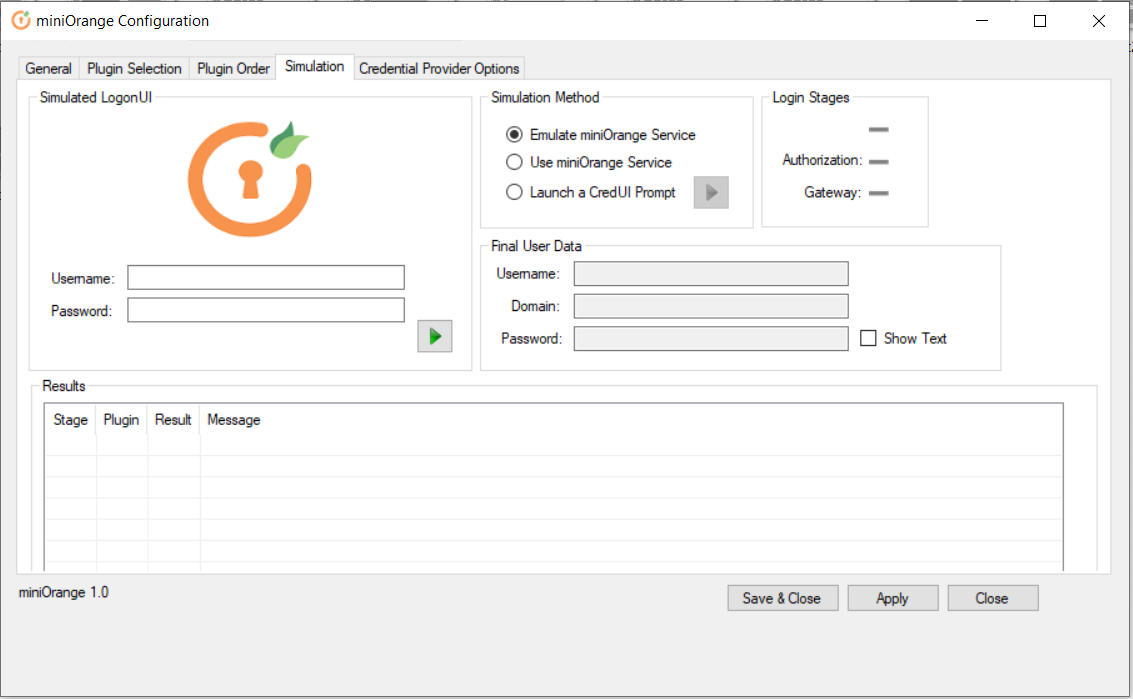Click the Final User Data Domain field
Viewport: 1133px width, 699px height.
click(x=711, y=306)
